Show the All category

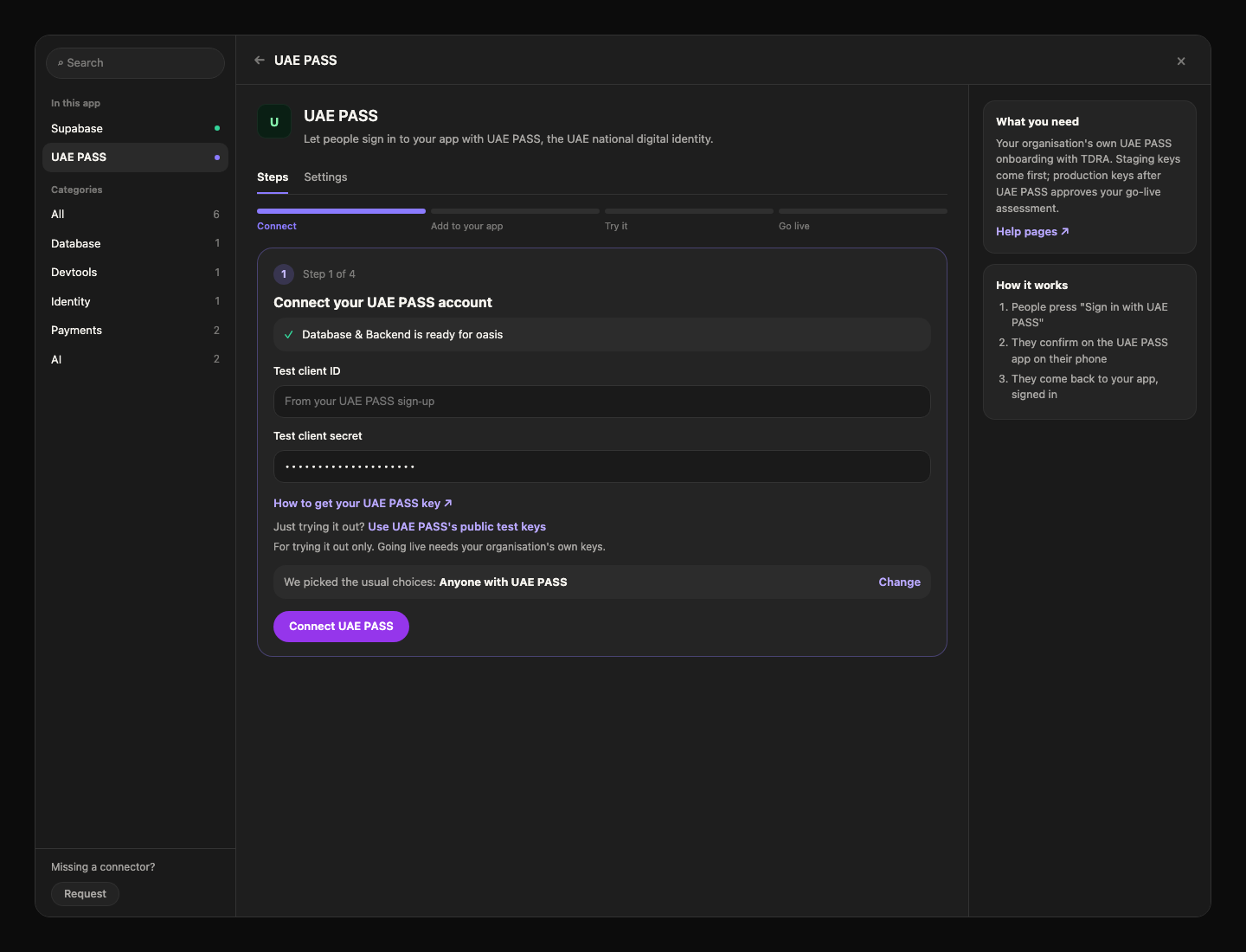pyautogui.click(x=135, y=215)
